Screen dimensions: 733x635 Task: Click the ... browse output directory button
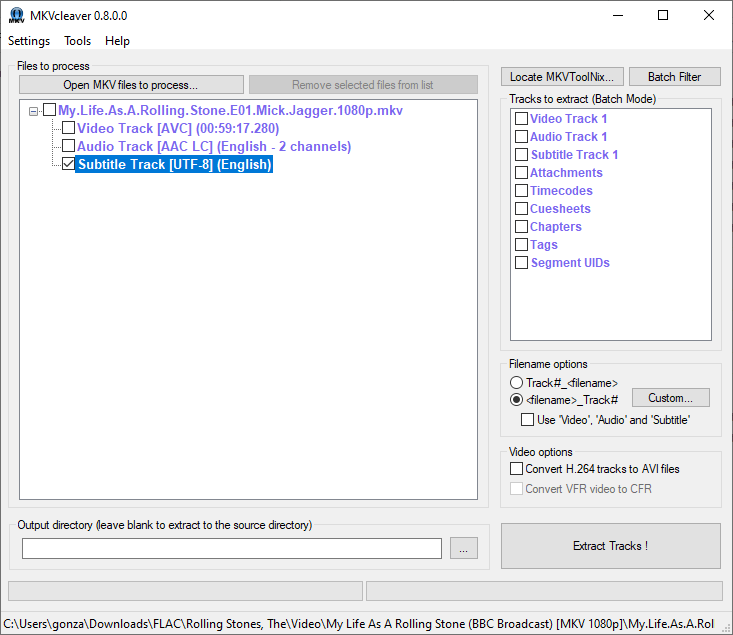coord(464,548)
